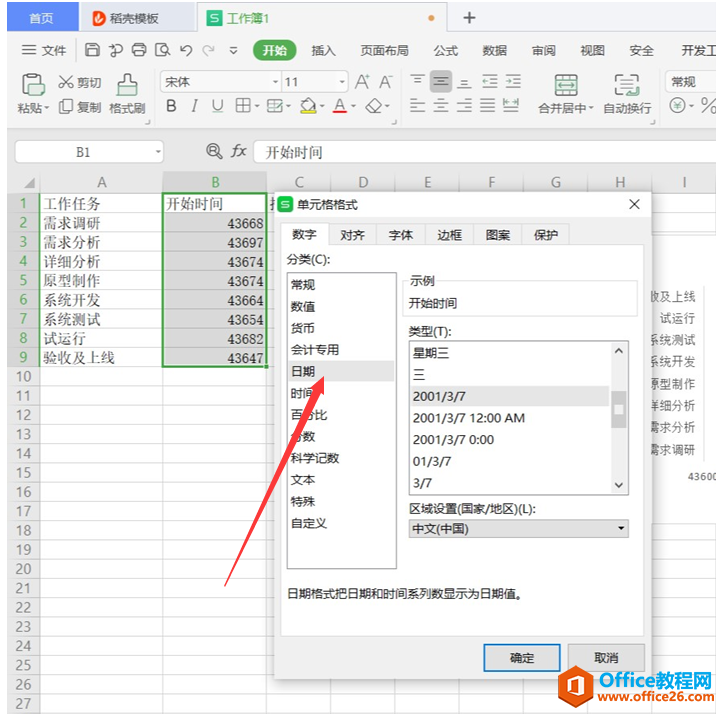
Task: Click the Paste clipboard icon
Action: tap(33, 85)
